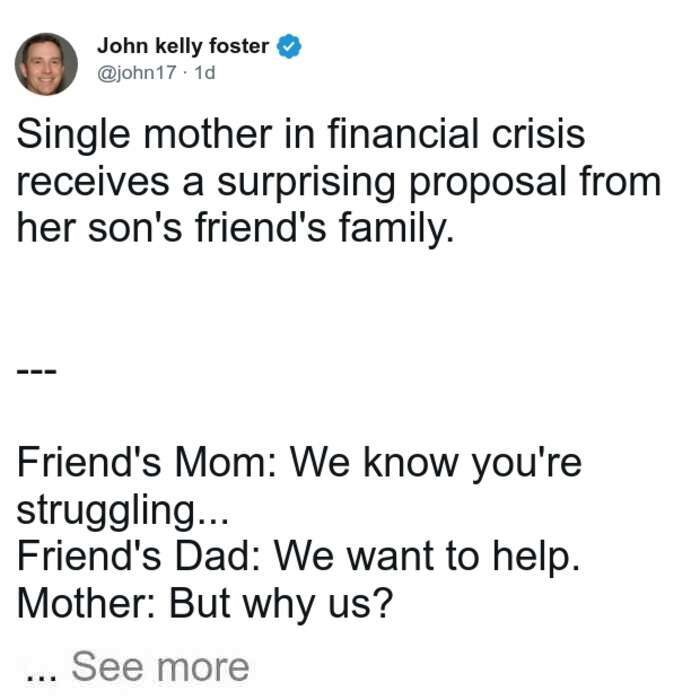Click the ellipsis before See more
This screenshot has width=700, height=700.
click(x=41, y=677)
